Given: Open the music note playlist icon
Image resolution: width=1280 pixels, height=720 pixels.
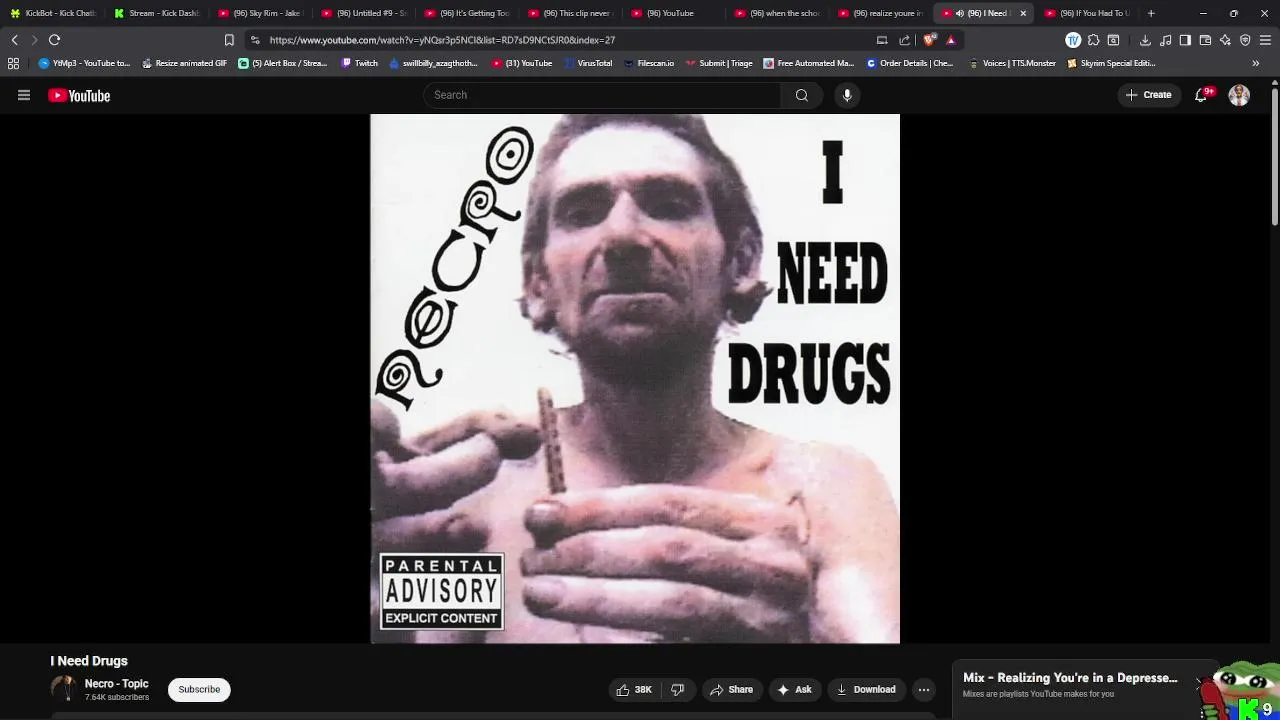Looking at the screenshot, I should click(x=1166, y=40).
